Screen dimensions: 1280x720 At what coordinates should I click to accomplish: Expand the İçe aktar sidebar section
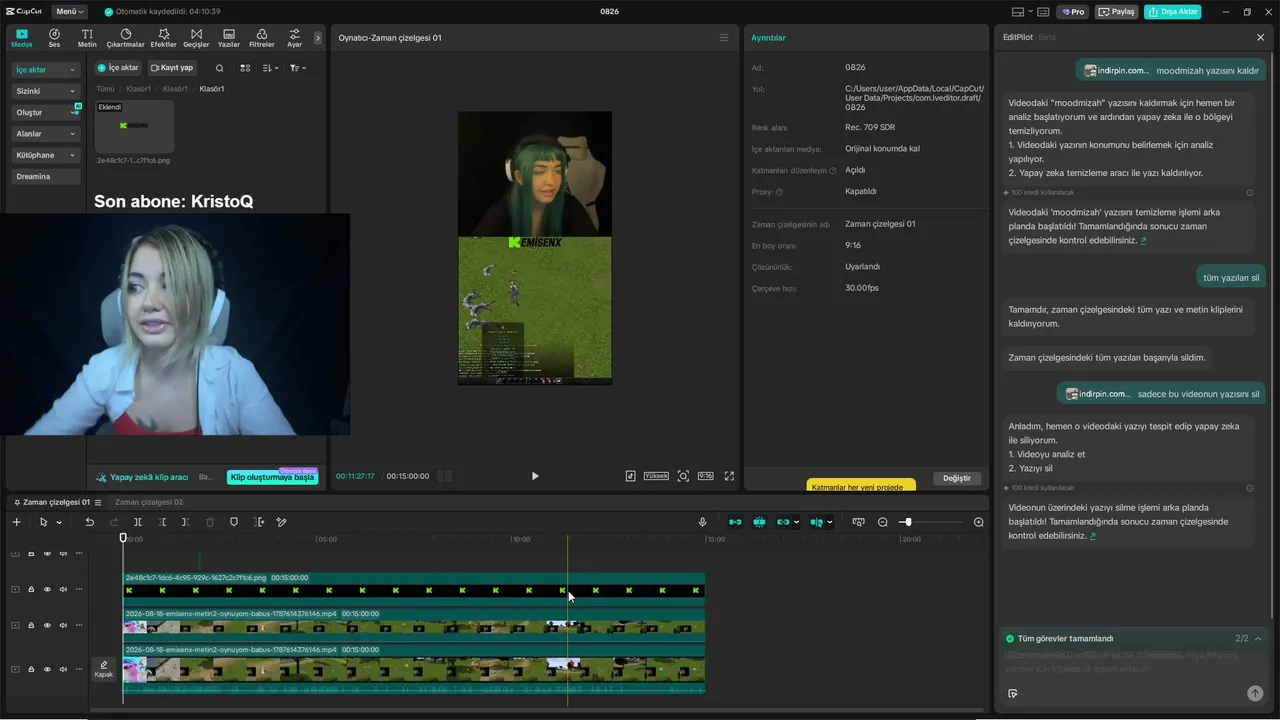point(46,70)
